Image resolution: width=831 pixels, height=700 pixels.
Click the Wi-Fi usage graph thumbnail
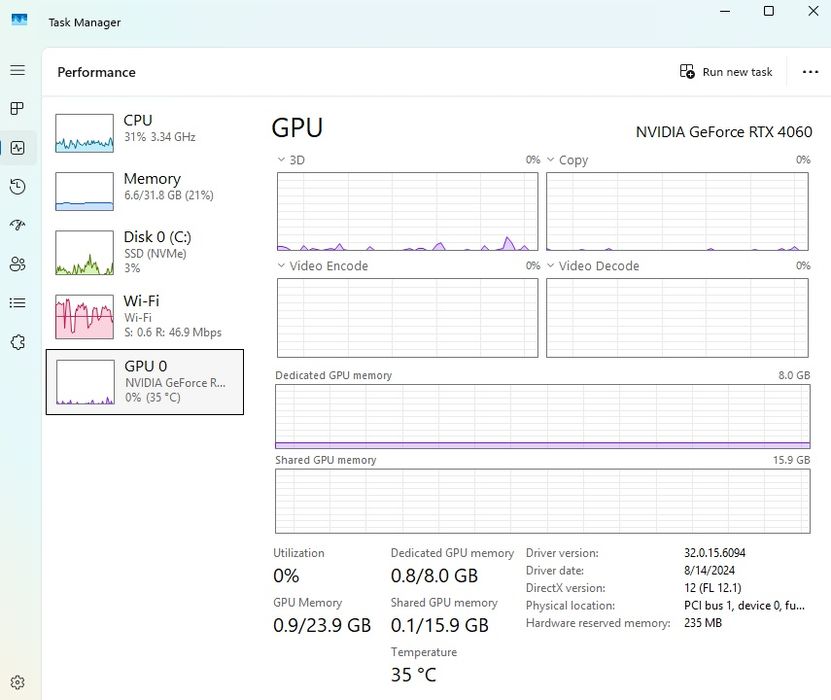(x=84, y=317)
